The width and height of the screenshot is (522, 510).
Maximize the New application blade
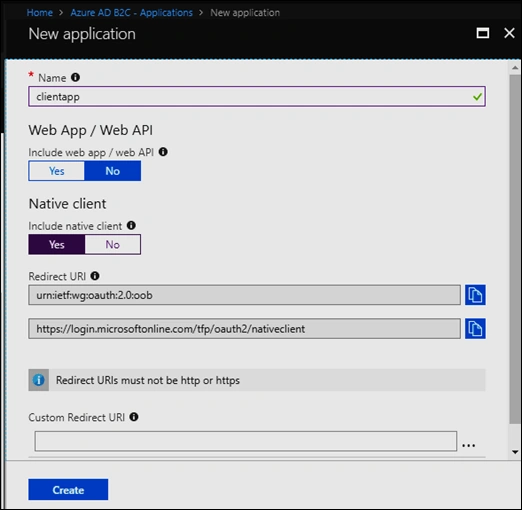pos(483,33)
